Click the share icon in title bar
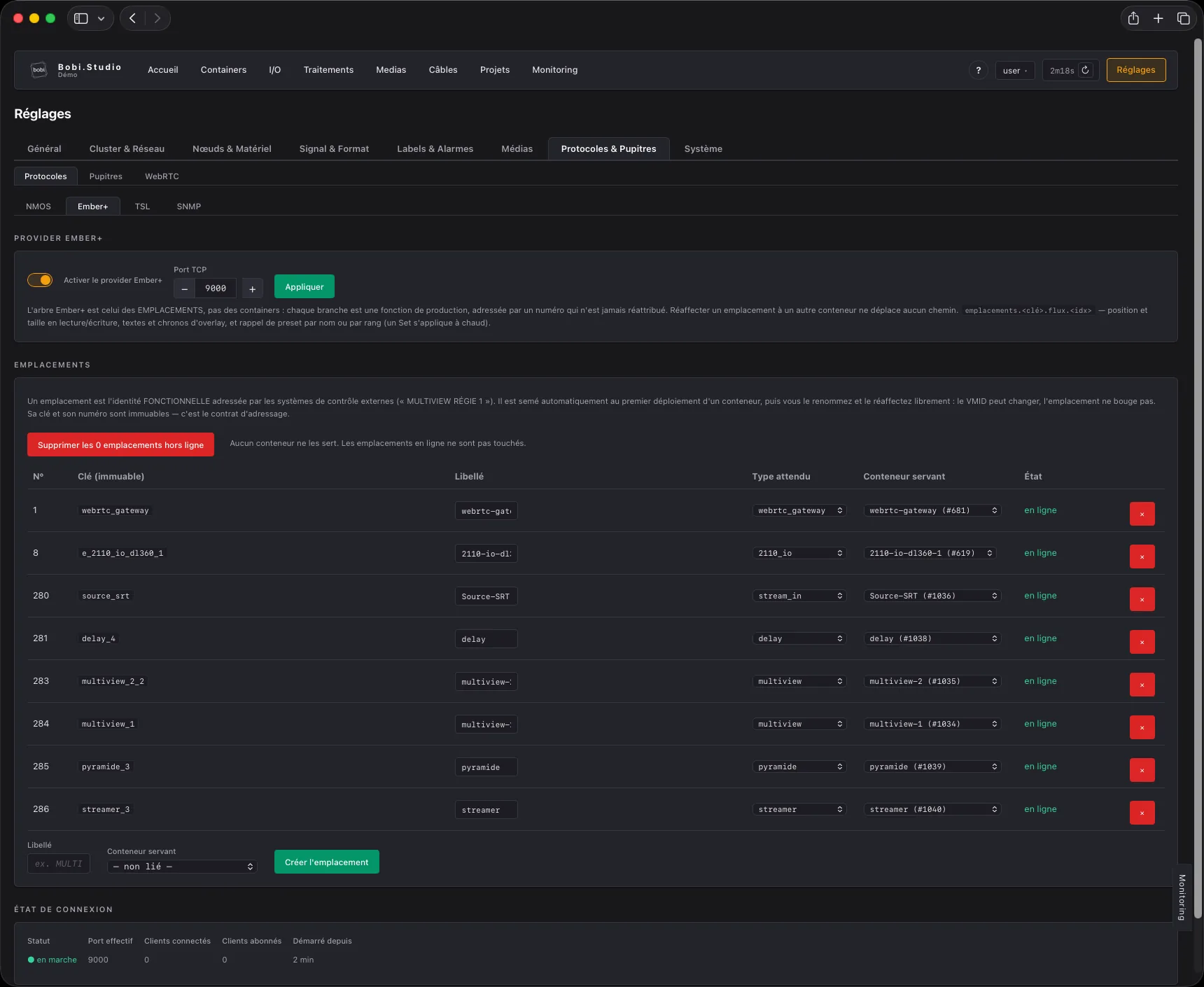The width and height of the screenshot is (1204, 987). (1133, 18)
